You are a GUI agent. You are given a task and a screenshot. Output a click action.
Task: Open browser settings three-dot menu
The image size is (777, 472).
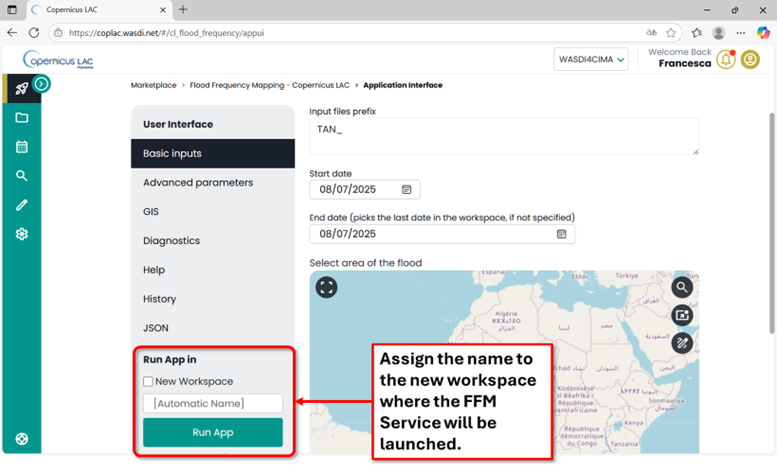[x=740, y=33]
